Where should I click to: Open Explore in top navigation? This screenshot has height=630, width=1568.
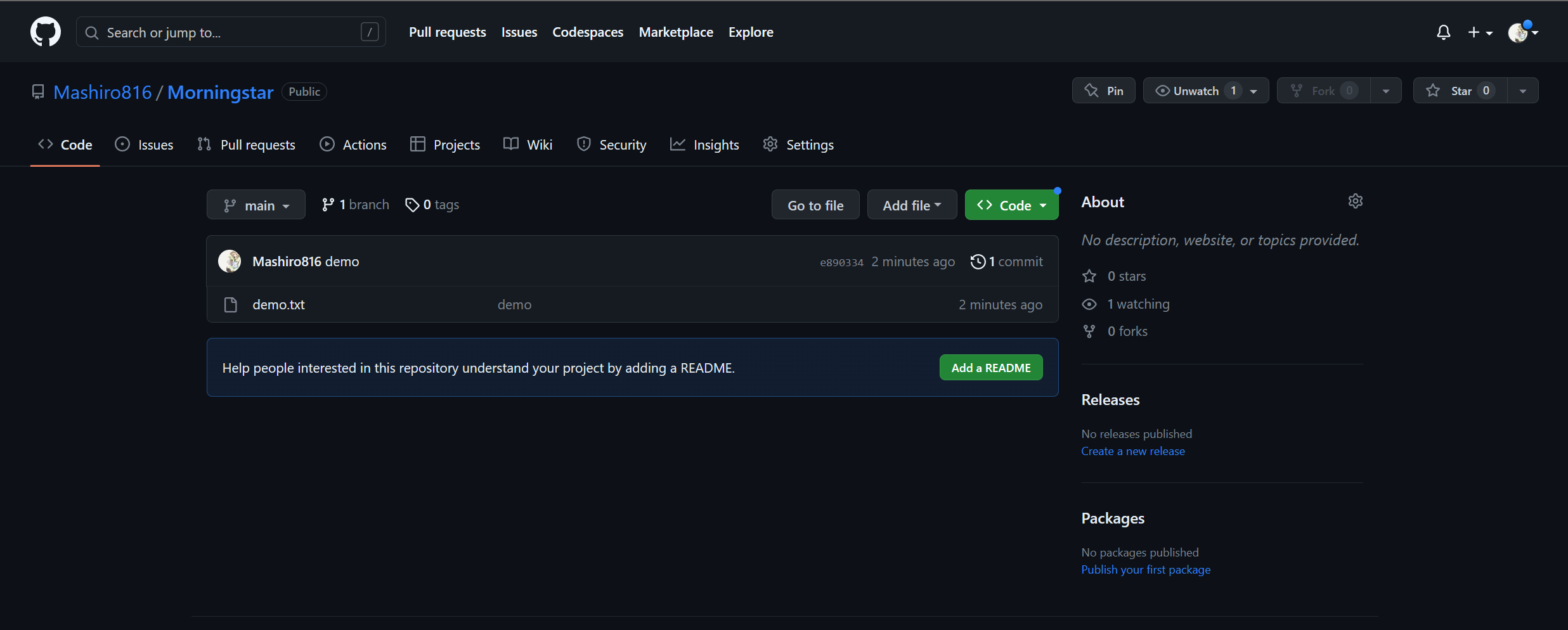[x=751, y=32]
